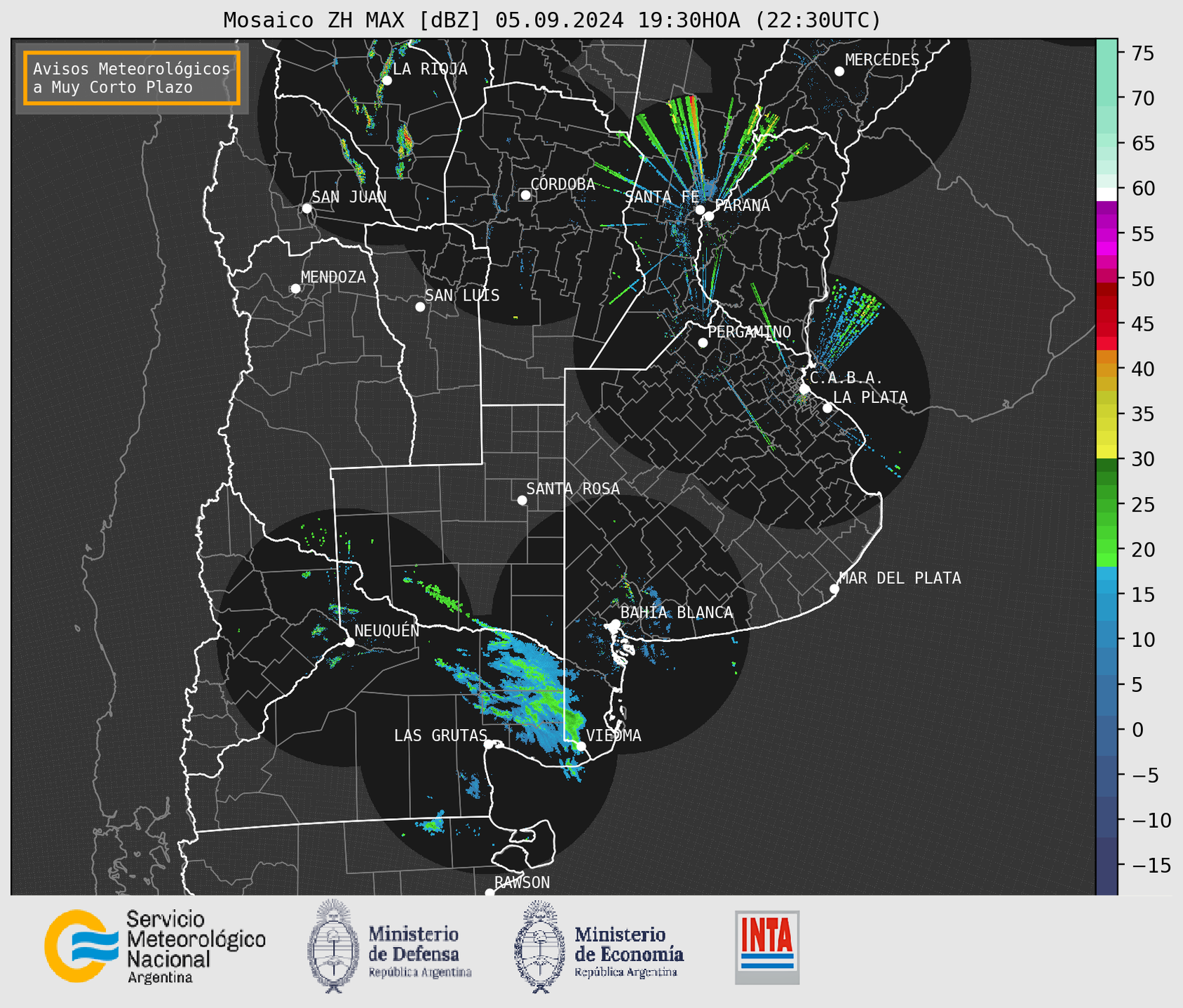The image size is (1183, 1008).
Task: Click the "Ministerio de Defensa" text
Action: pos(414,944)
